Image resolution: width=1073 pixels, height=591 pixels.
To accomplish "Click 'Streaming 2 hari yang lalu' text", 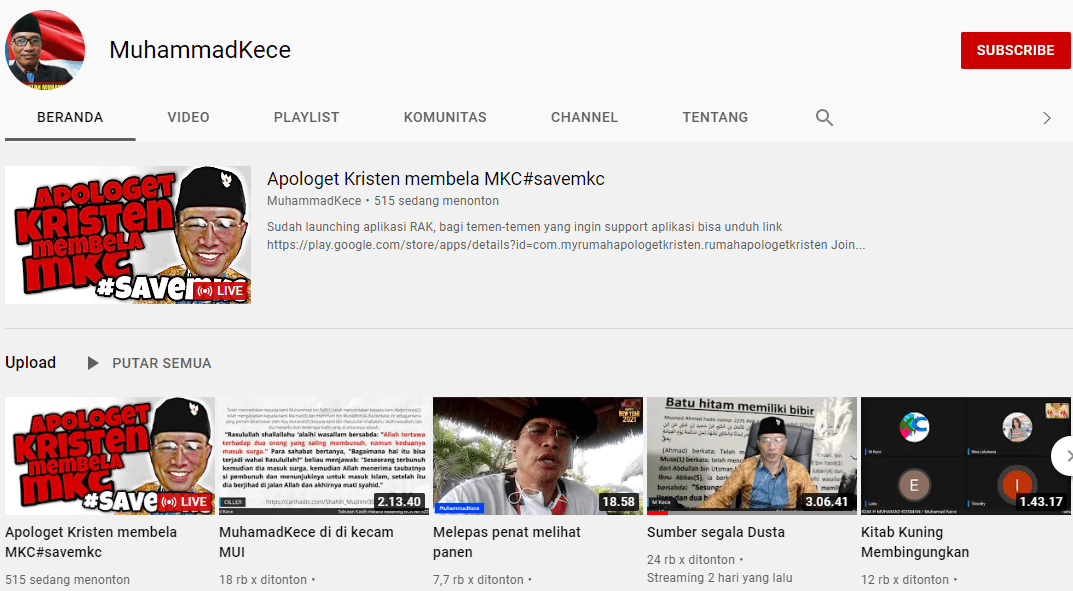I will 720,578.
